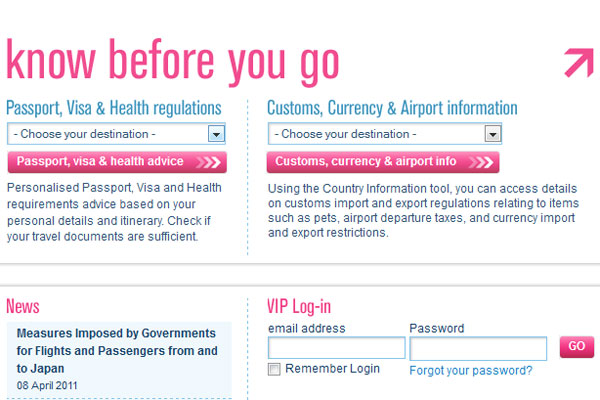
Task: Focus the Password input field
Action: point(478,348)
